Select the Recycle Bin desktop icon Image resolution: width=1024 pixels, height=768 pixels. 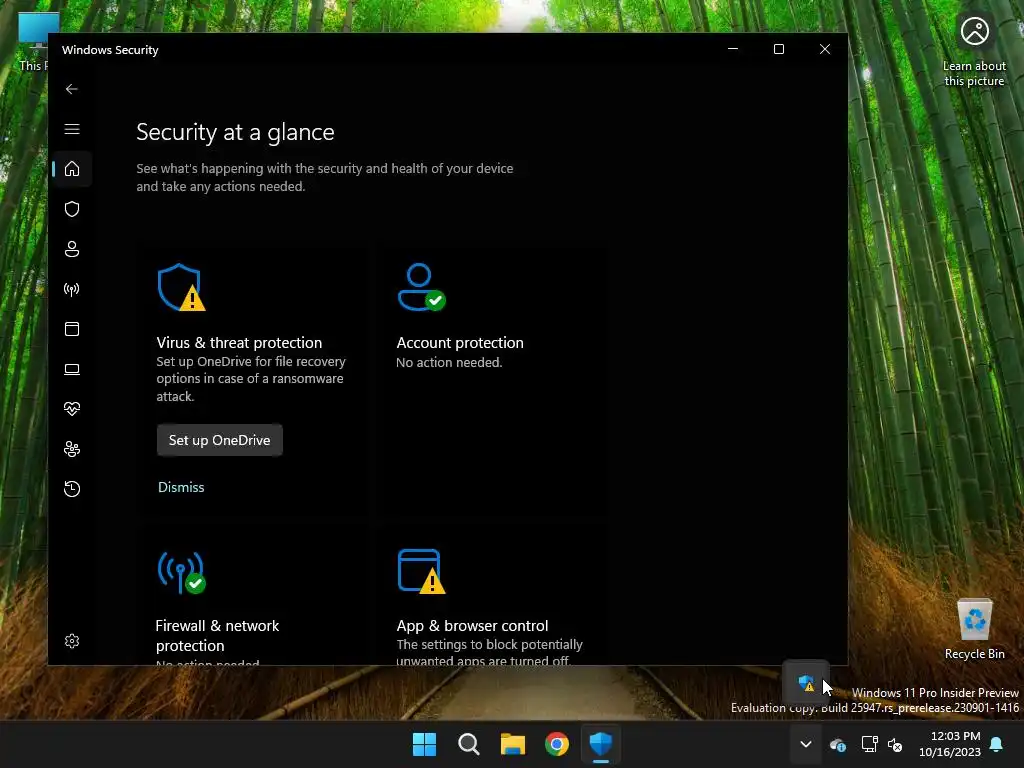[974, 629]
